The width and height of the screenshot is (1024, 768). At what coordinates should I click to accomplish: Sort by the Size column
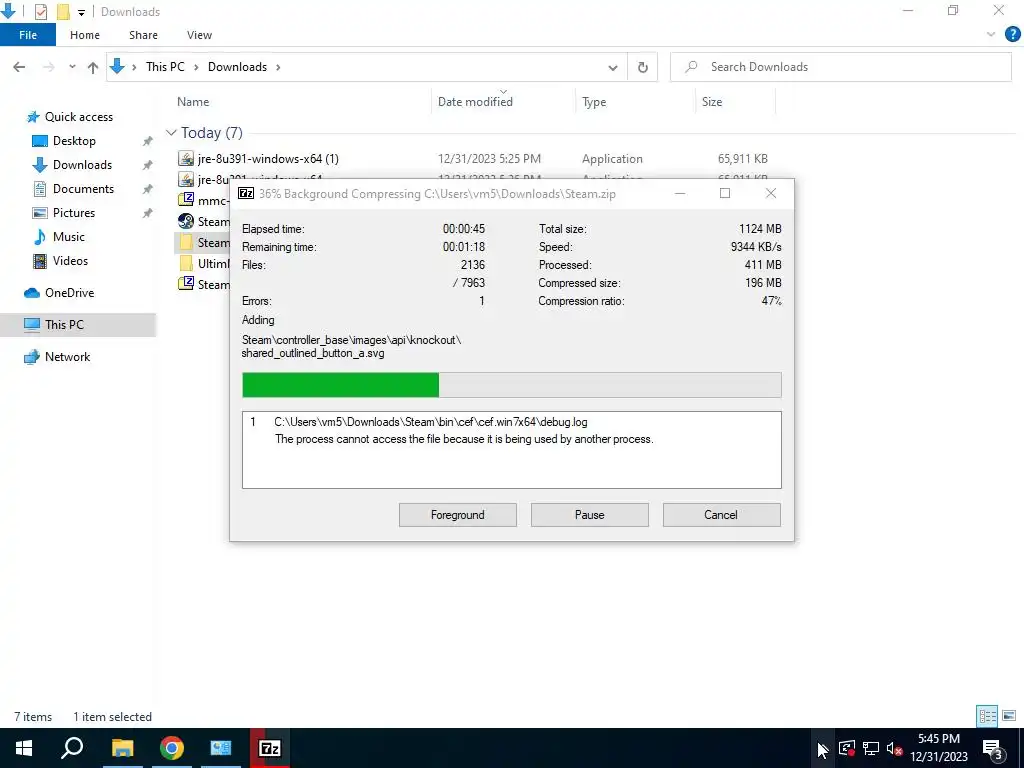pos(712,102)
